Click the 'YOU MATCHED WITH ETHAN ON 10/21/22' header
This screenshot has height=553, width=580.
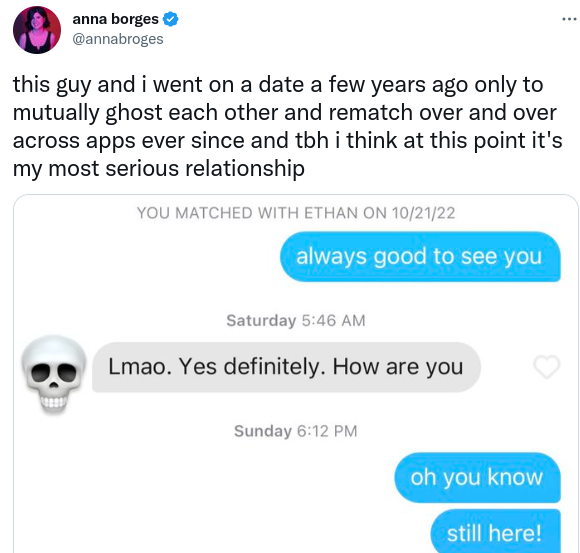tap(296, 213)
